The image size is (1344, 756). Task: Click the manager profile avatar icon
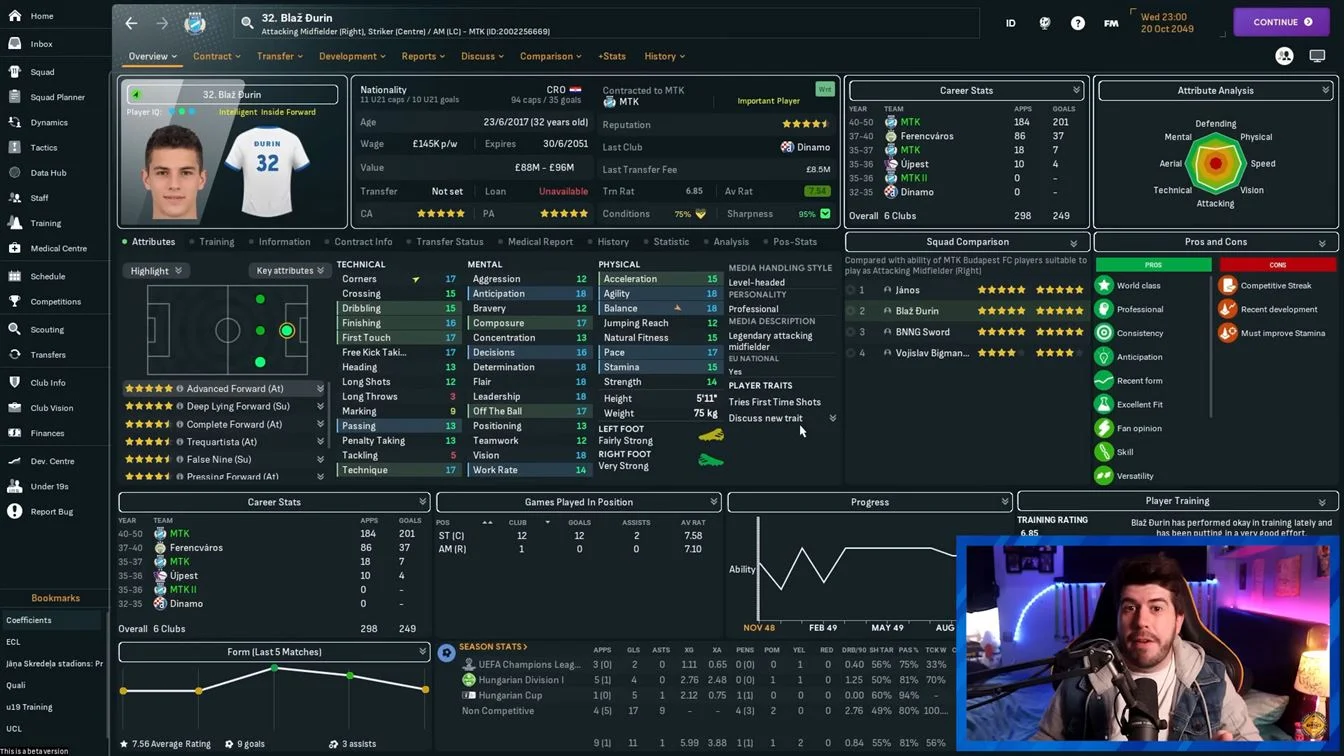1284,56
